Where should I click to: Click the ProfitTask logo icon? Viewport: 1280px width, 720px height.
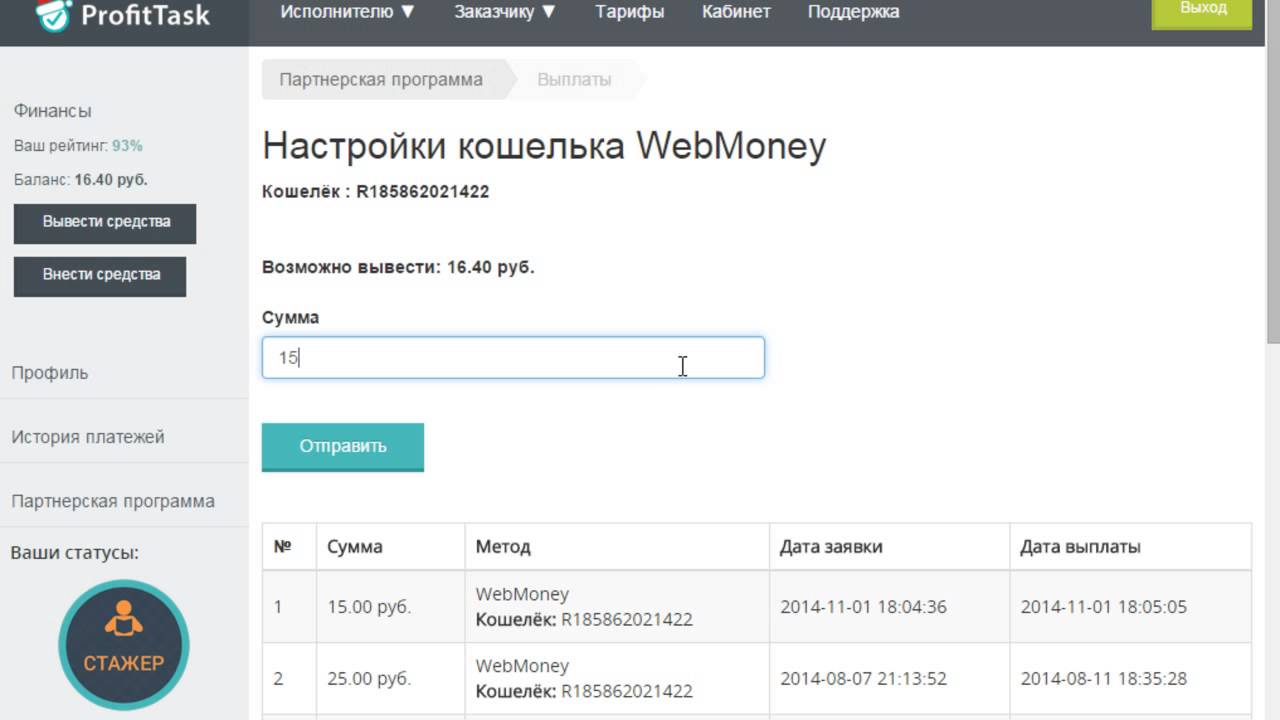pos(53,14)
